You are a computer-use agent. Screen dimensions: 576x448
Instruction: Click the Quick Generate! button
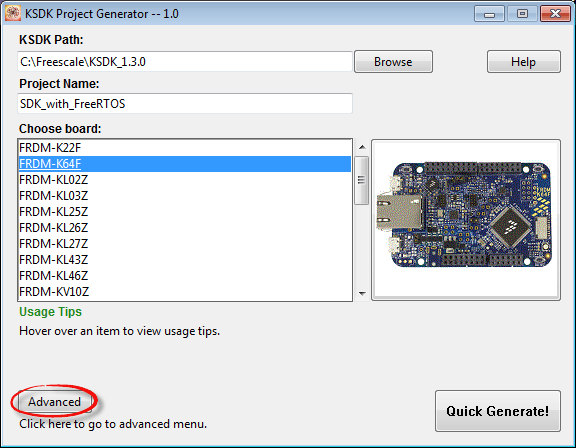pyautogui.click(x=498, y=411)
